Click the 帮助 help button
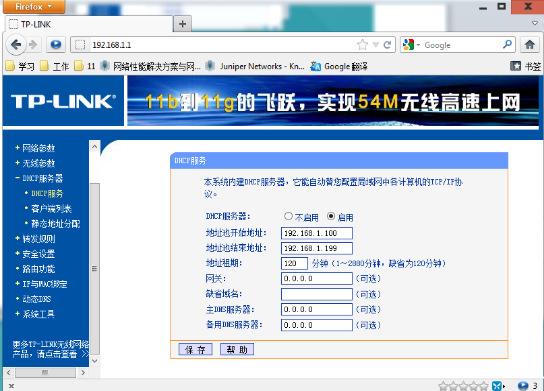This screenshot has height=391, width=544. point(237,349)
